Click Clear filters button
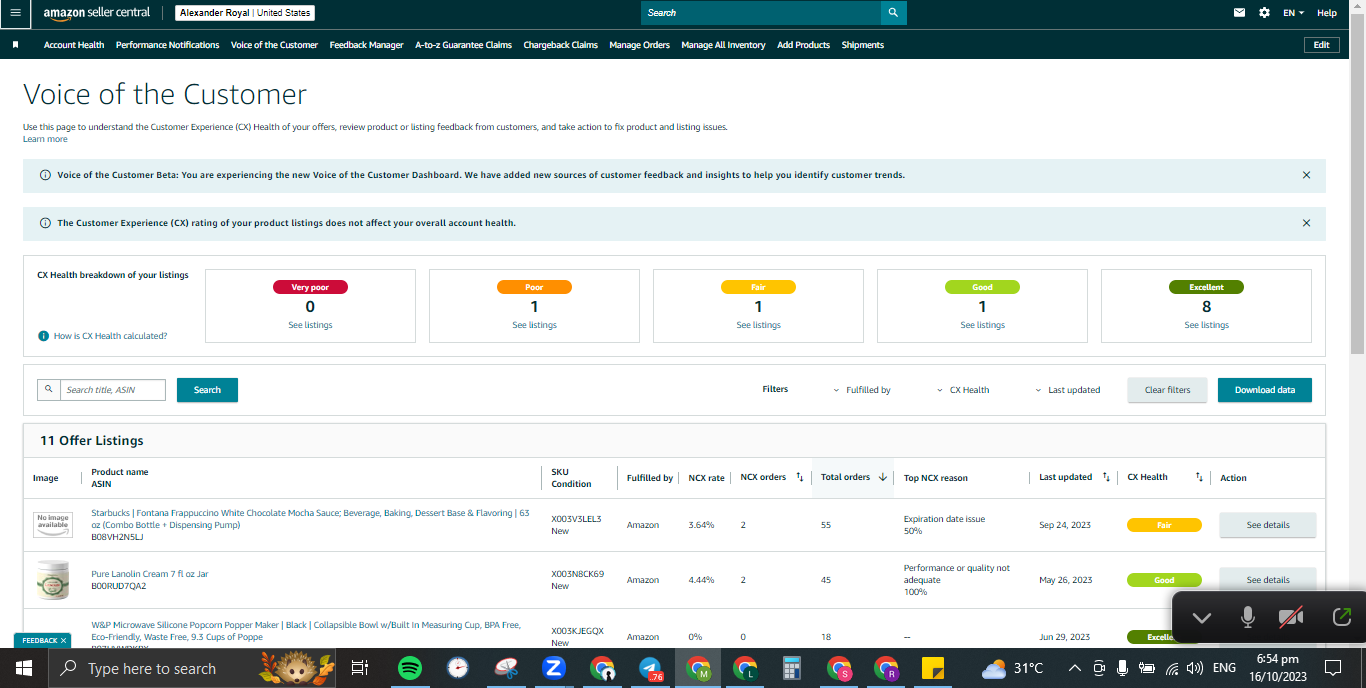The width and height of the screenshot is (1366, 688). [x=1168, y=390]
